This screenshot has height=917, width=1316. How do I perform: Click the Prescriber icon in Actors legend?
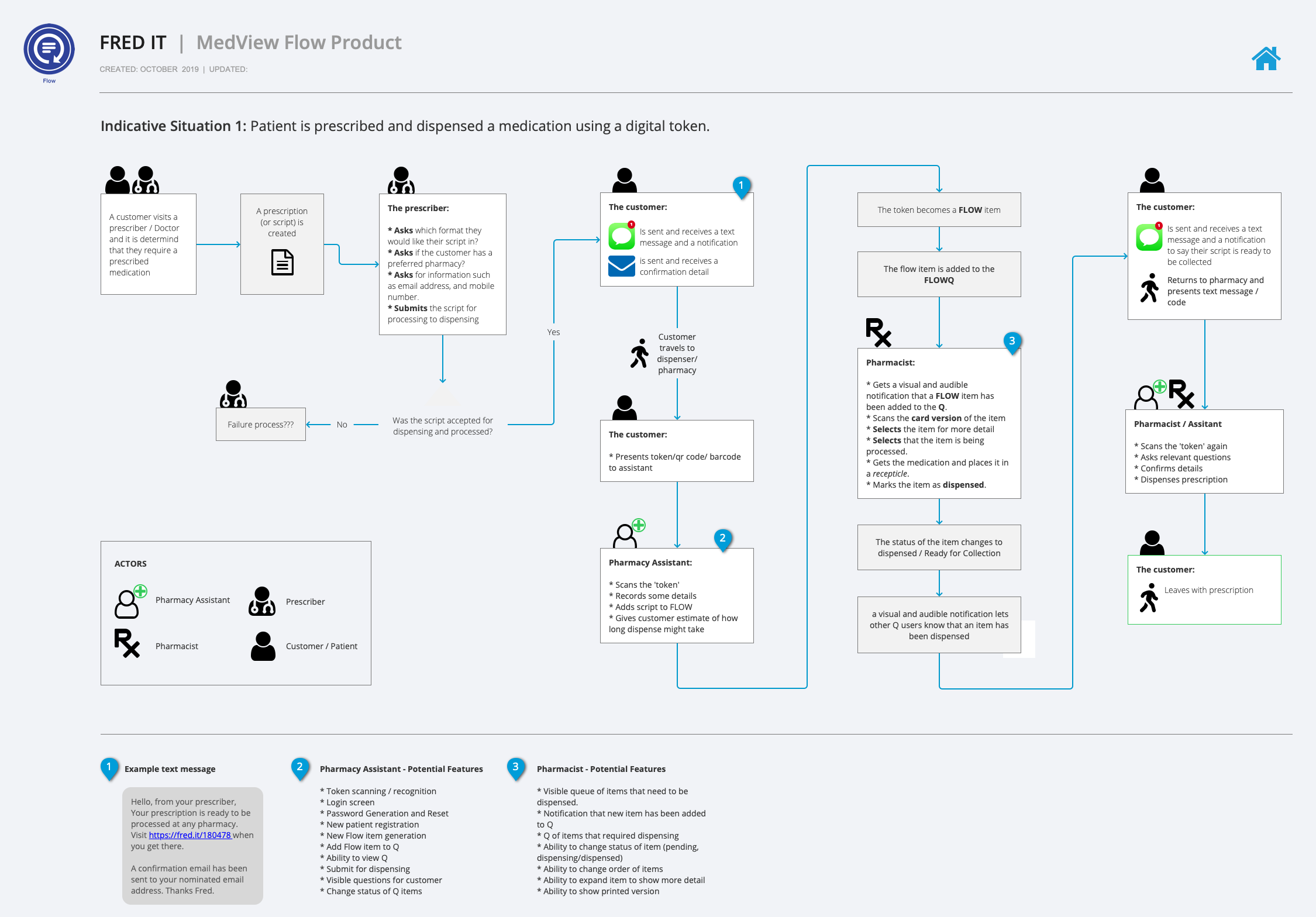(x=262, y=601)
